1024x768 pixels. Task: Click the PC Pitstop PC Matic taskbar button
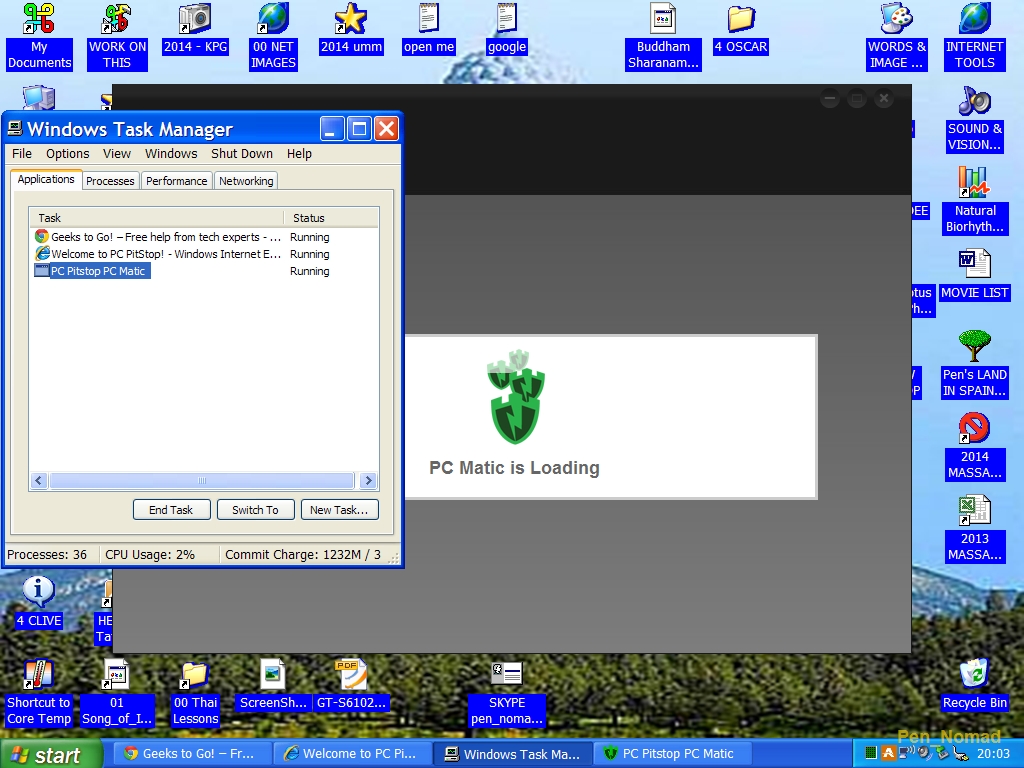673,754
